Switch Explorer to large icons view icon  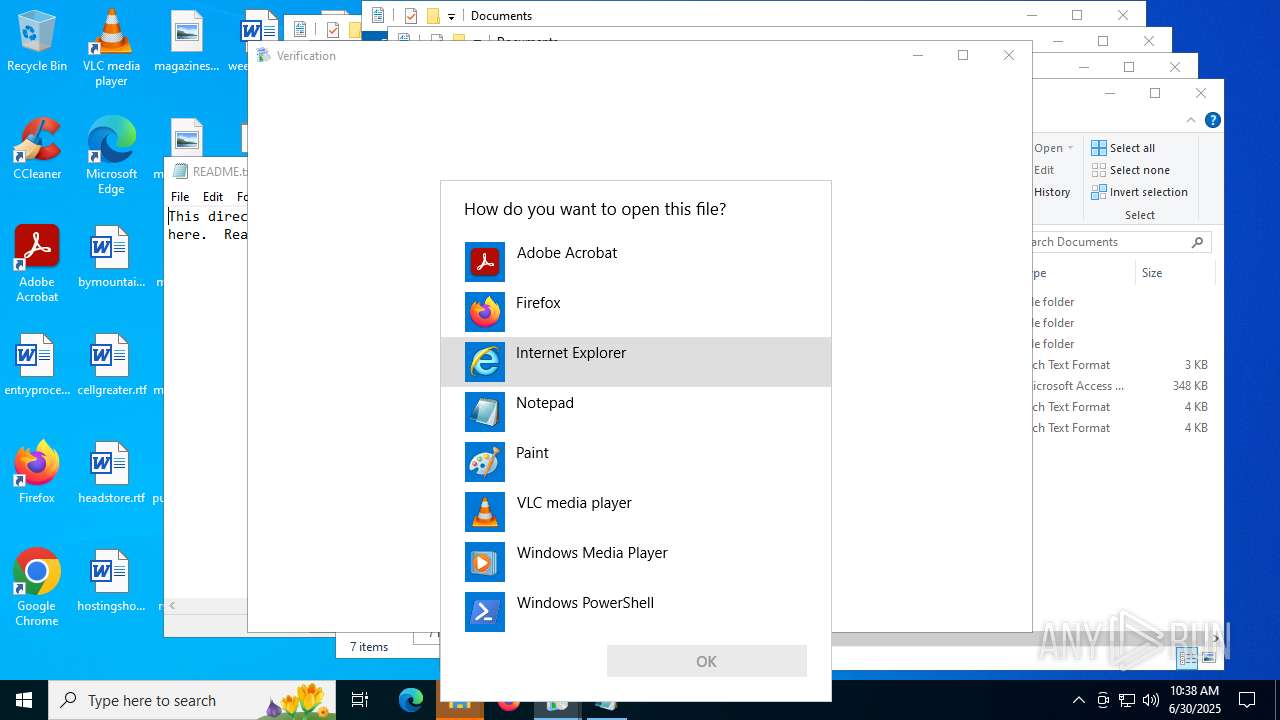click(1209, 657)
